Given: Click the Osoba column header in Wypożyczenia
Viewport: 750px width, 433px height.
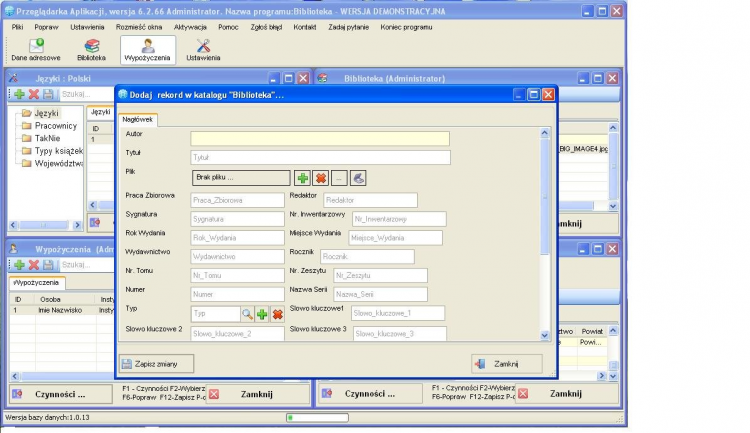Looking at the screenshot, I should [50, 300].
